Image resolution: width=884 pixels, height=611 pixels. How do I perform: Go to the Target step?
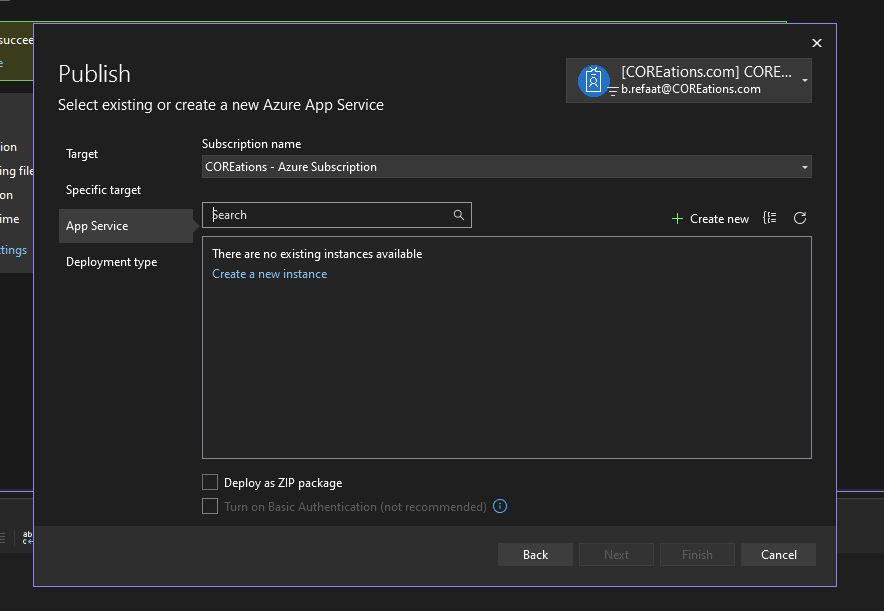[x=82, y=154]
